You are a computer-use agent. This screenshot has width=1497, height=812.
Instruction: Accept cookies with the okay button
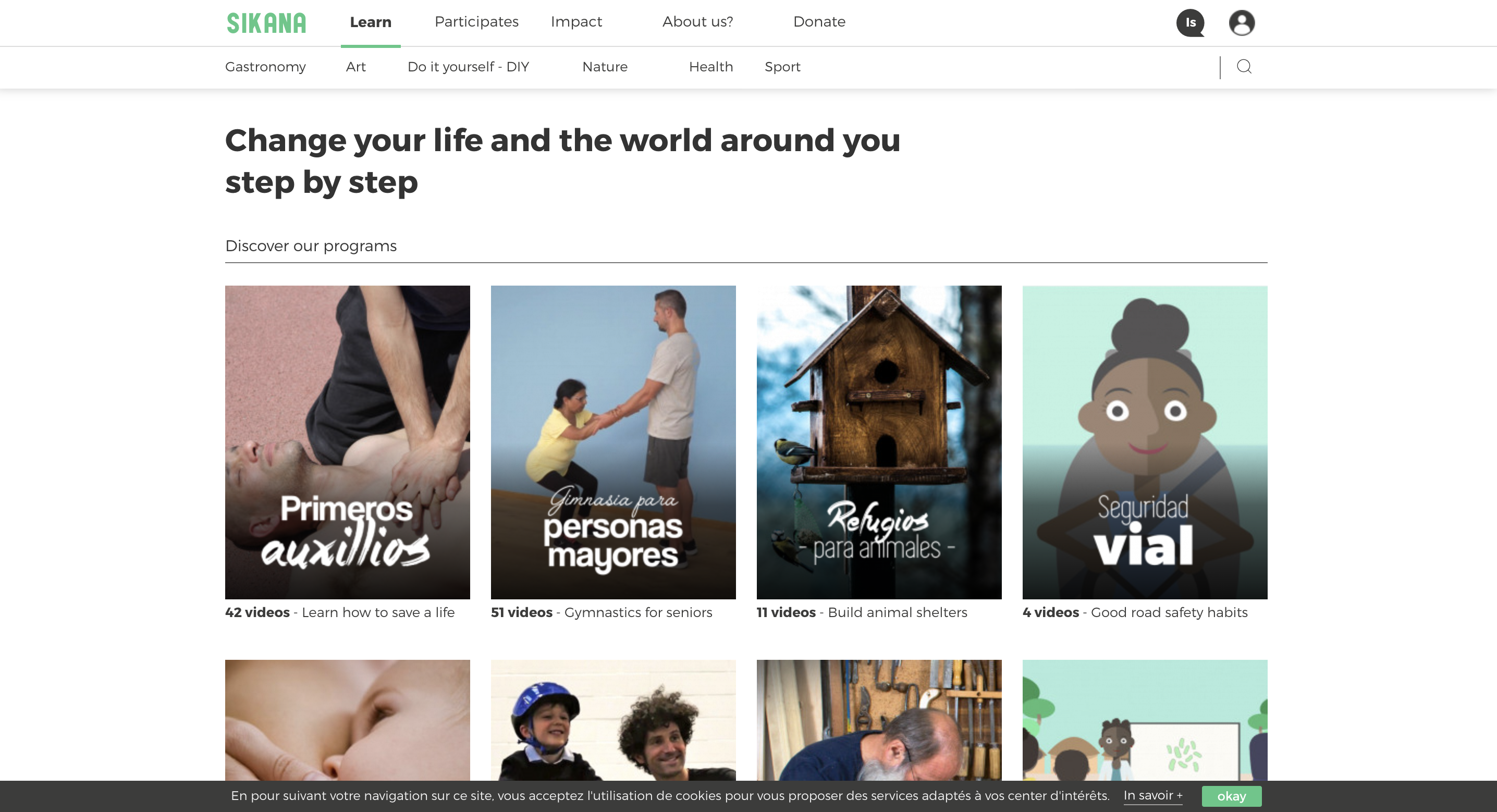click(1231, 796)
